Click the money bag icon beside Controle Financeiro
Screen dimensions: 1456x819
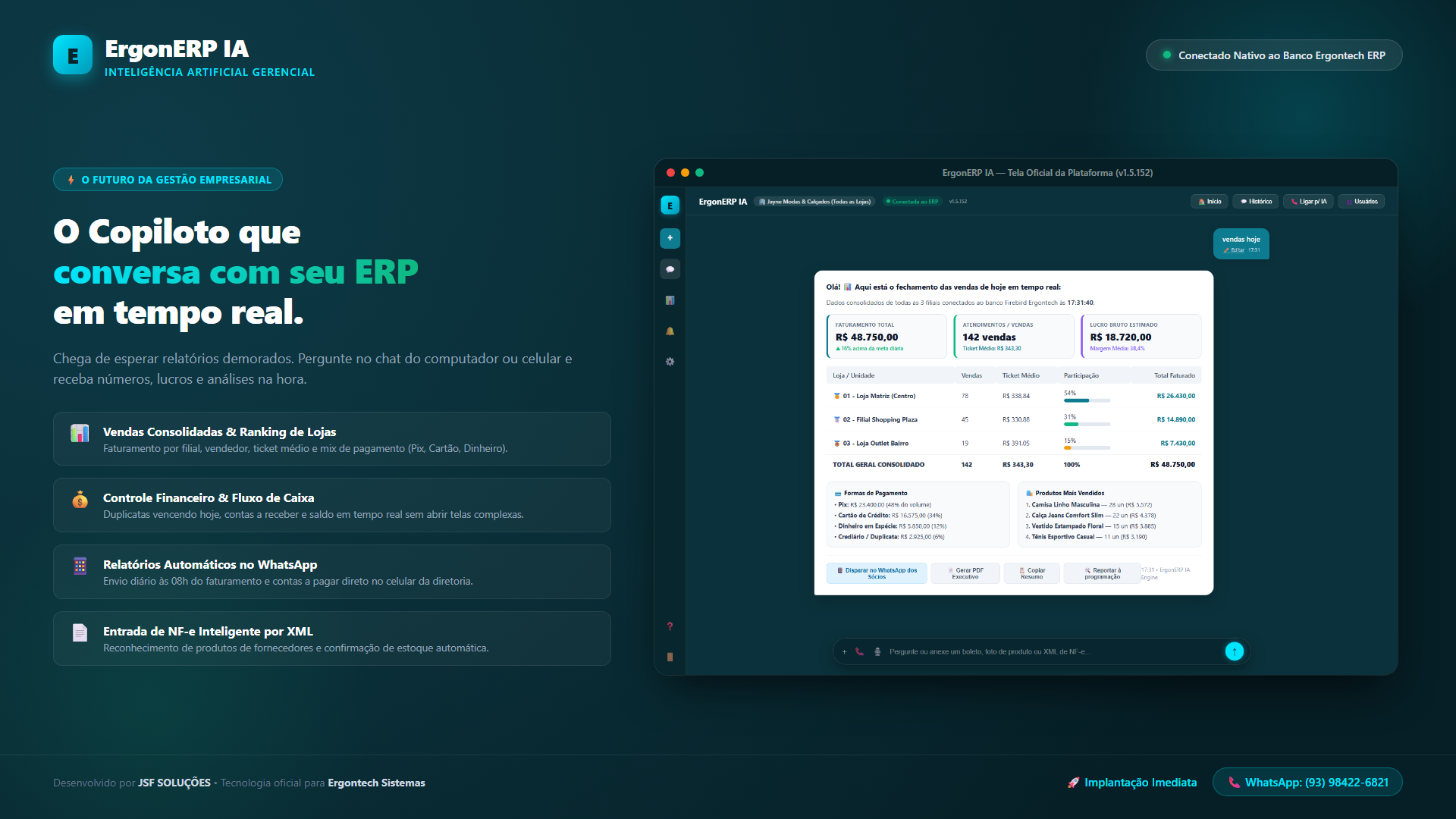pos(80,499)
